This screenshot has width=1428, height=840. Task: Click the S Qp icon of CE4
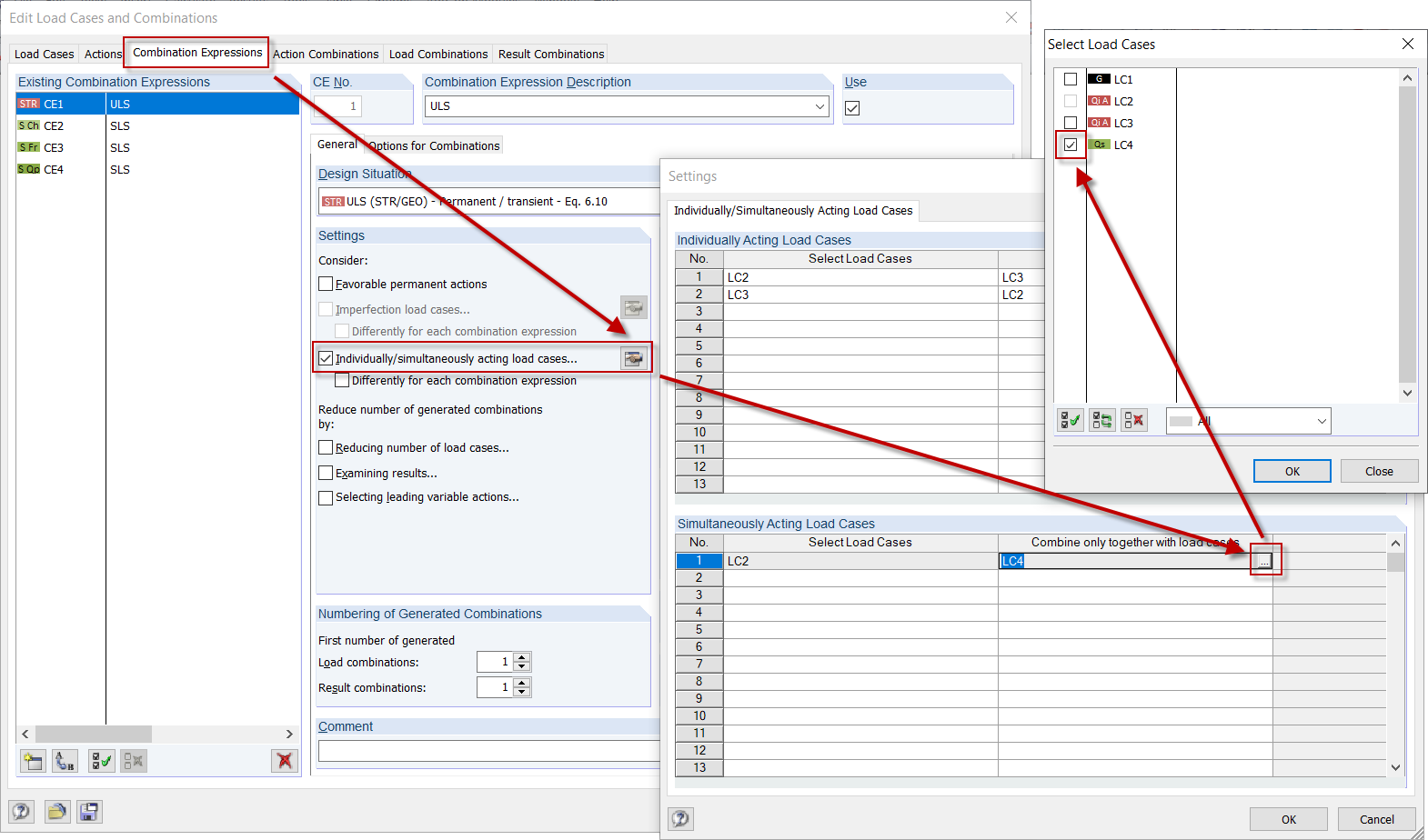tap(29, 169)
